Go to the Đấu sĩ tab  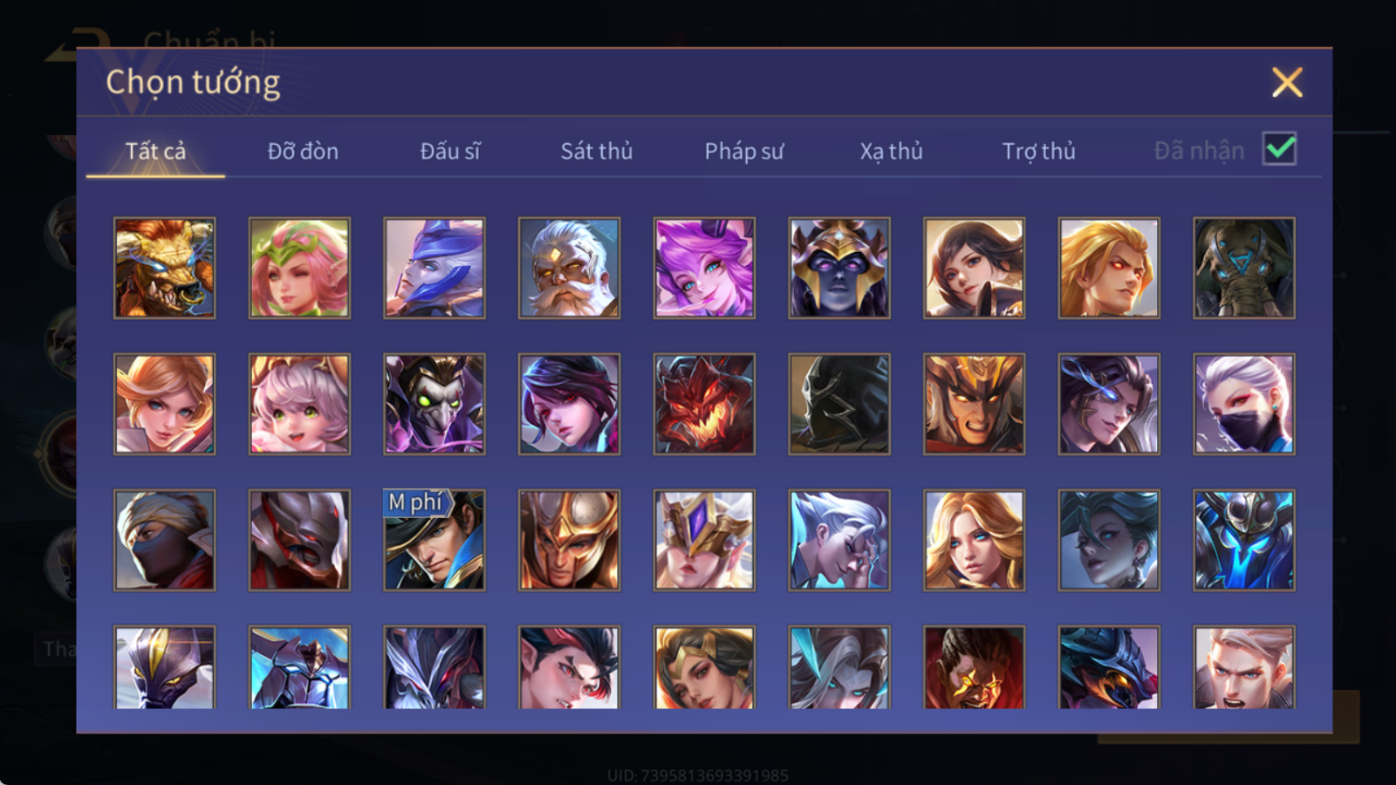tap(450, 151)
